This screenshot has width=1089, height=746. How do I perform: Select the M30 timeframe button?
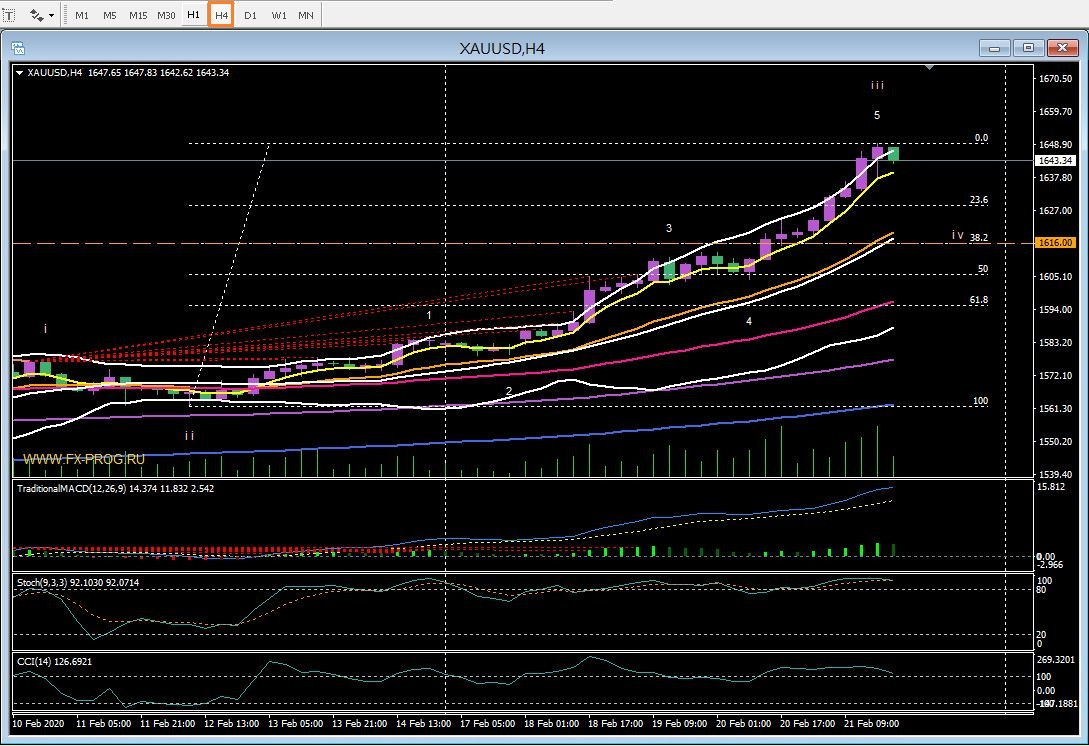click(166, 16)
